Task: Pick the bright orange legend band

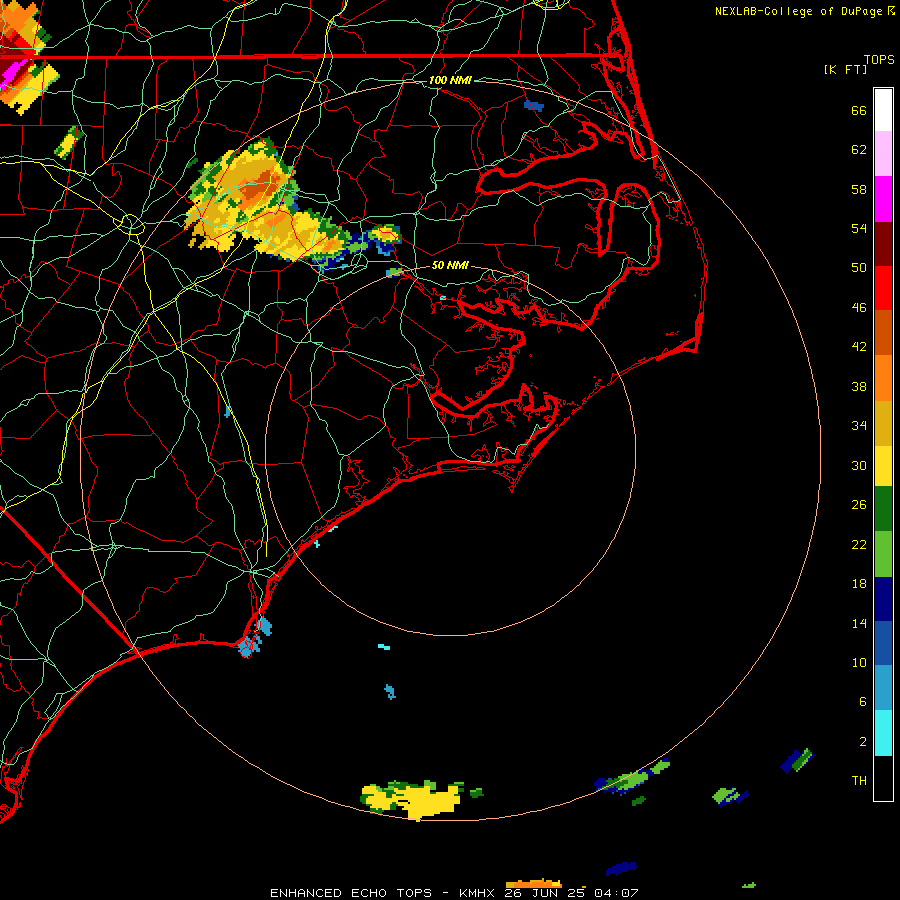Action: click(x=883, y=378)
